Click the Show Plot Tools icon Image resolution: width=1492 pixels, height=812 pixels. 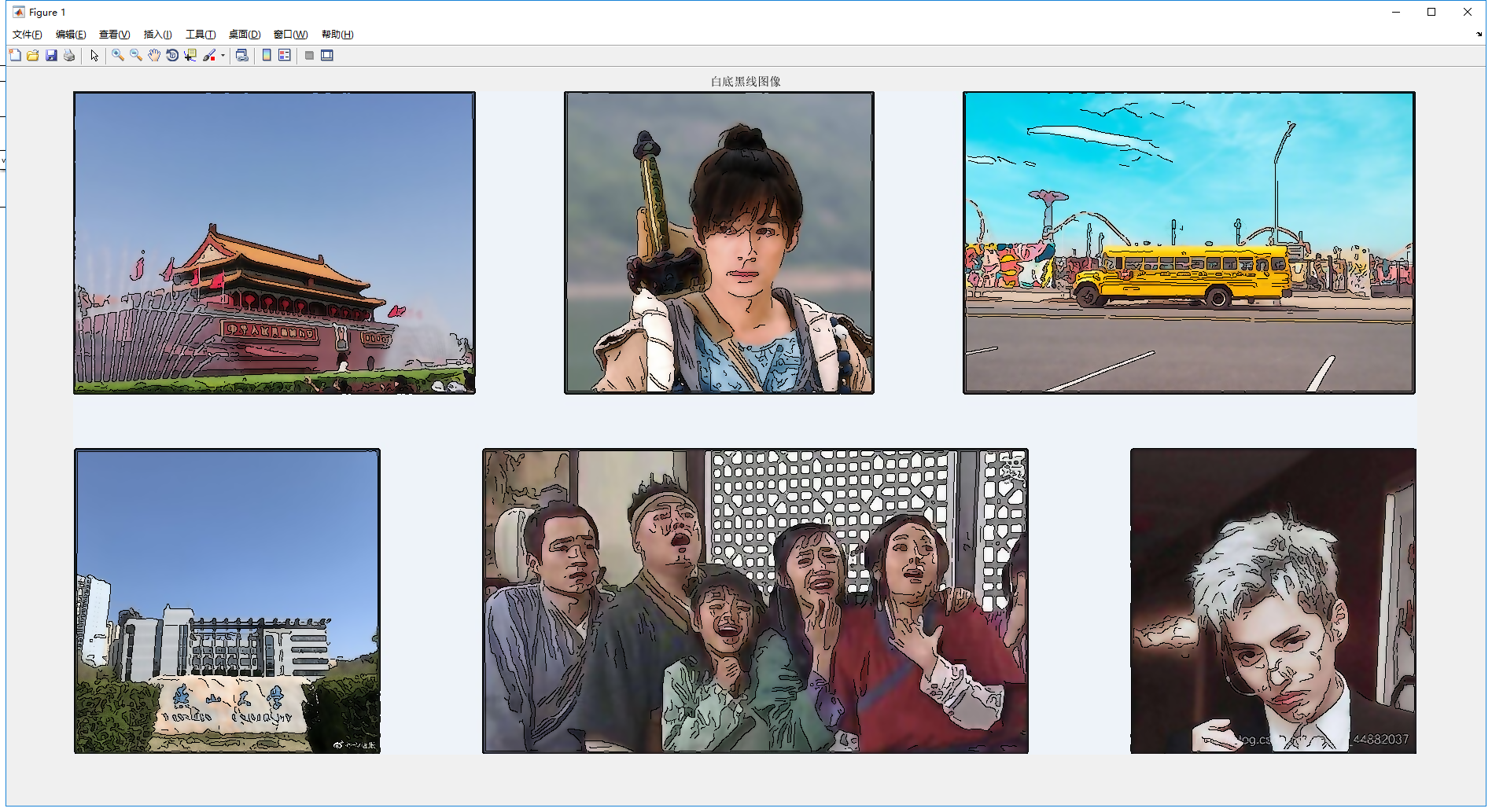click(x=327, y=55)
